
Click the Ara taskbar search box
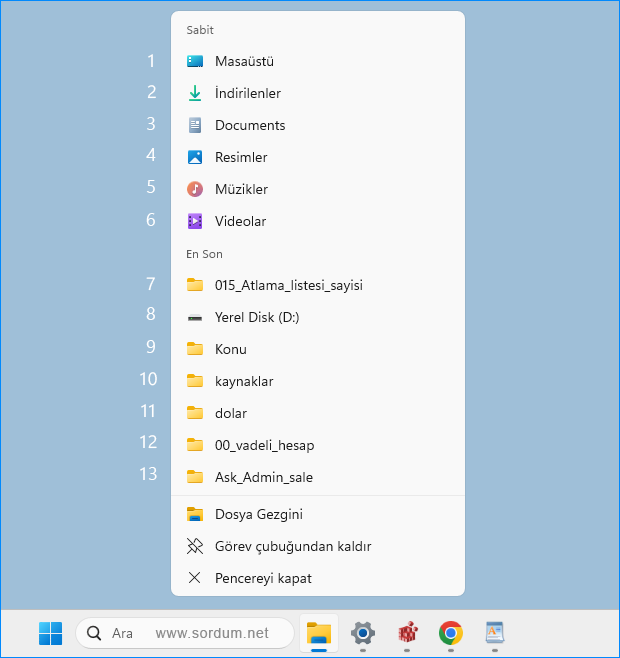click(185, 633)
